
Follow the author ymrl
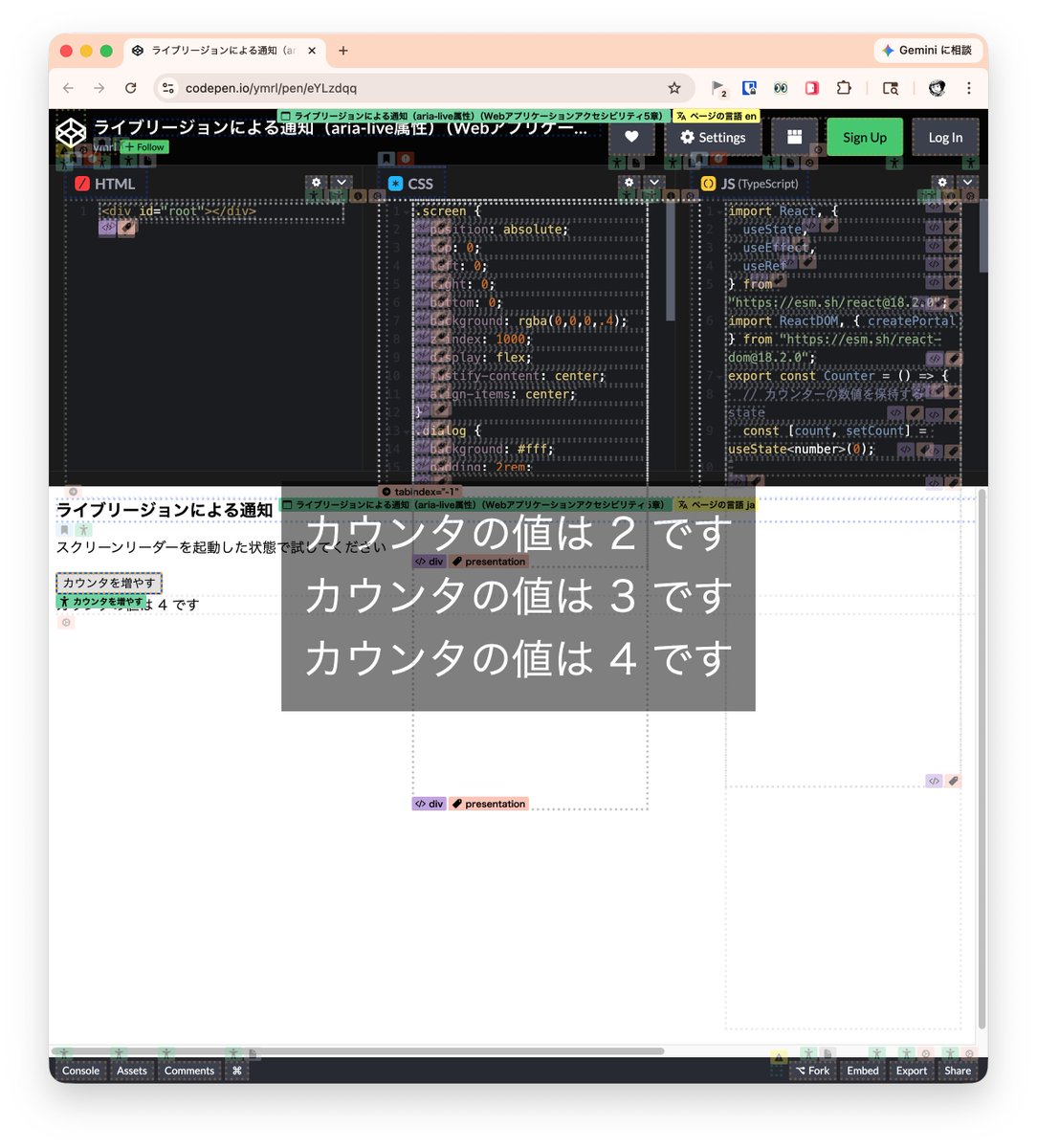[145, 147]
